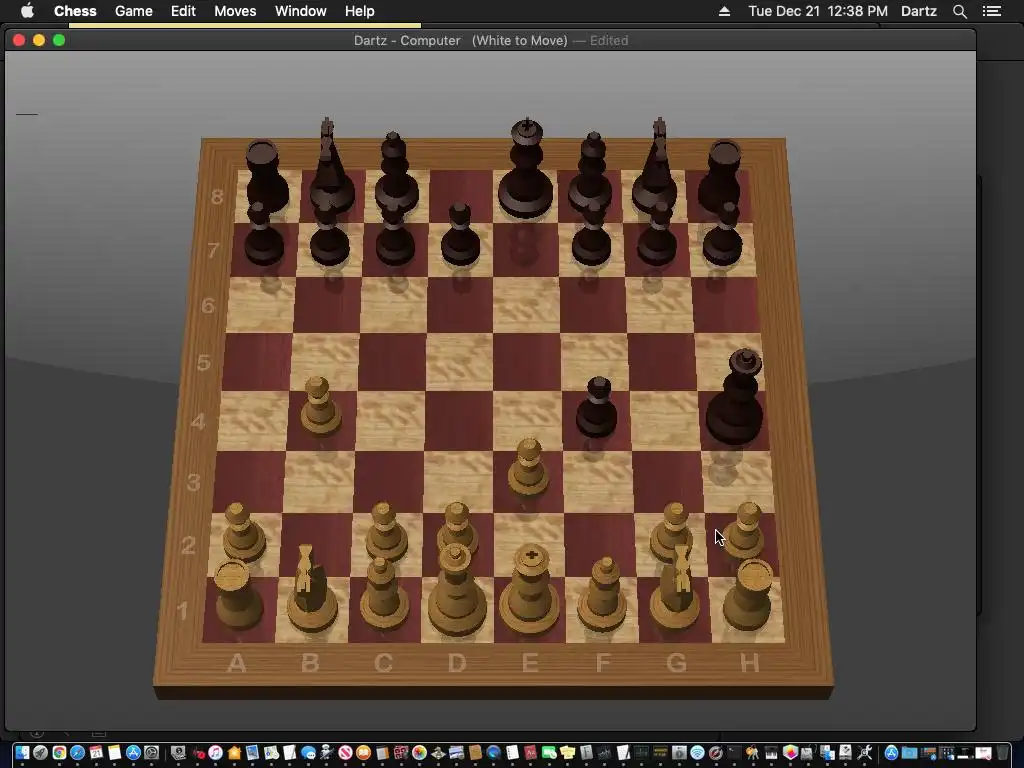Open the Help menu
The height and width of the screenshot is (768, 1024).
click(x=360, y=11)
